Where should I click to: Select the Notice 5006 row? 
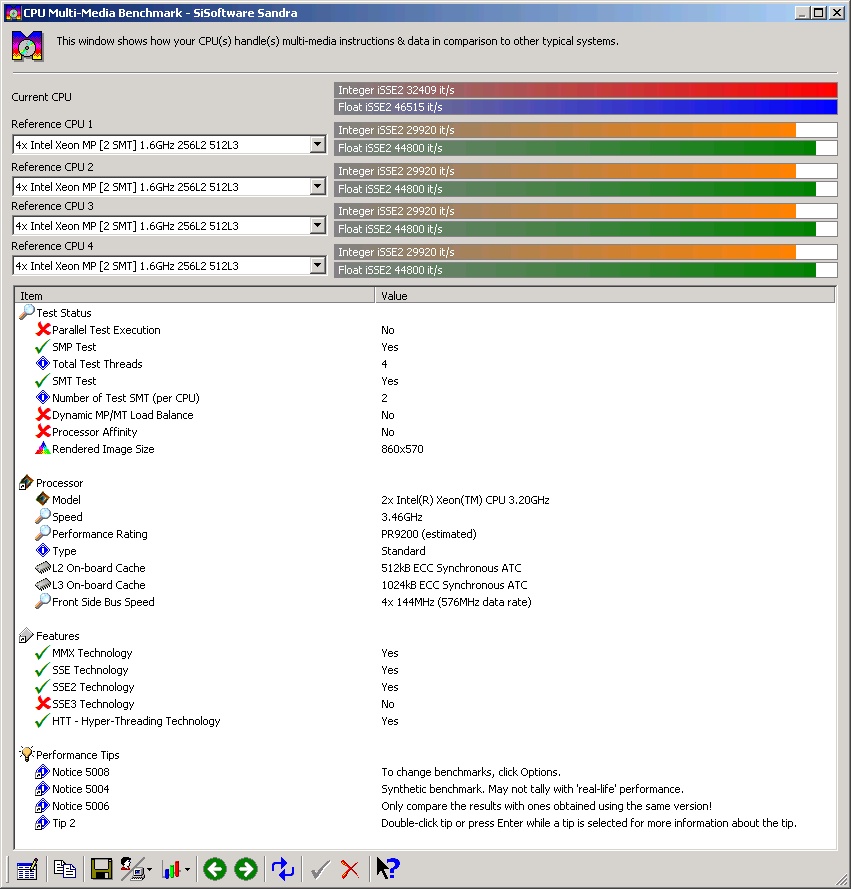pyautogui.click(x=425, y=806)
